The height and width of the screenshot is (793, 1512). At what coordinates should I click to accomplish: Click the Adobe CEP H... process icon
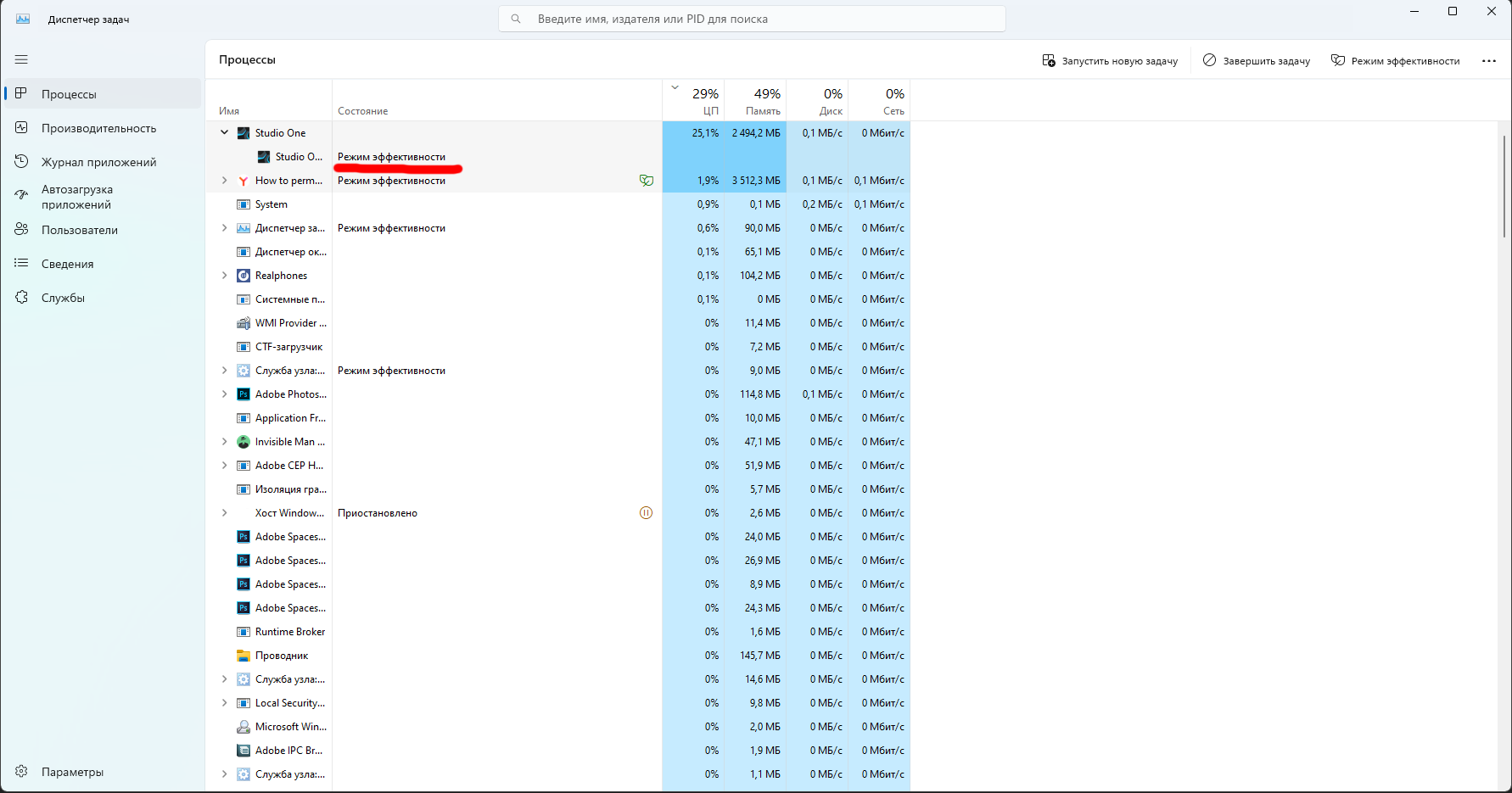pyautogui.click(x=244, y=466)
